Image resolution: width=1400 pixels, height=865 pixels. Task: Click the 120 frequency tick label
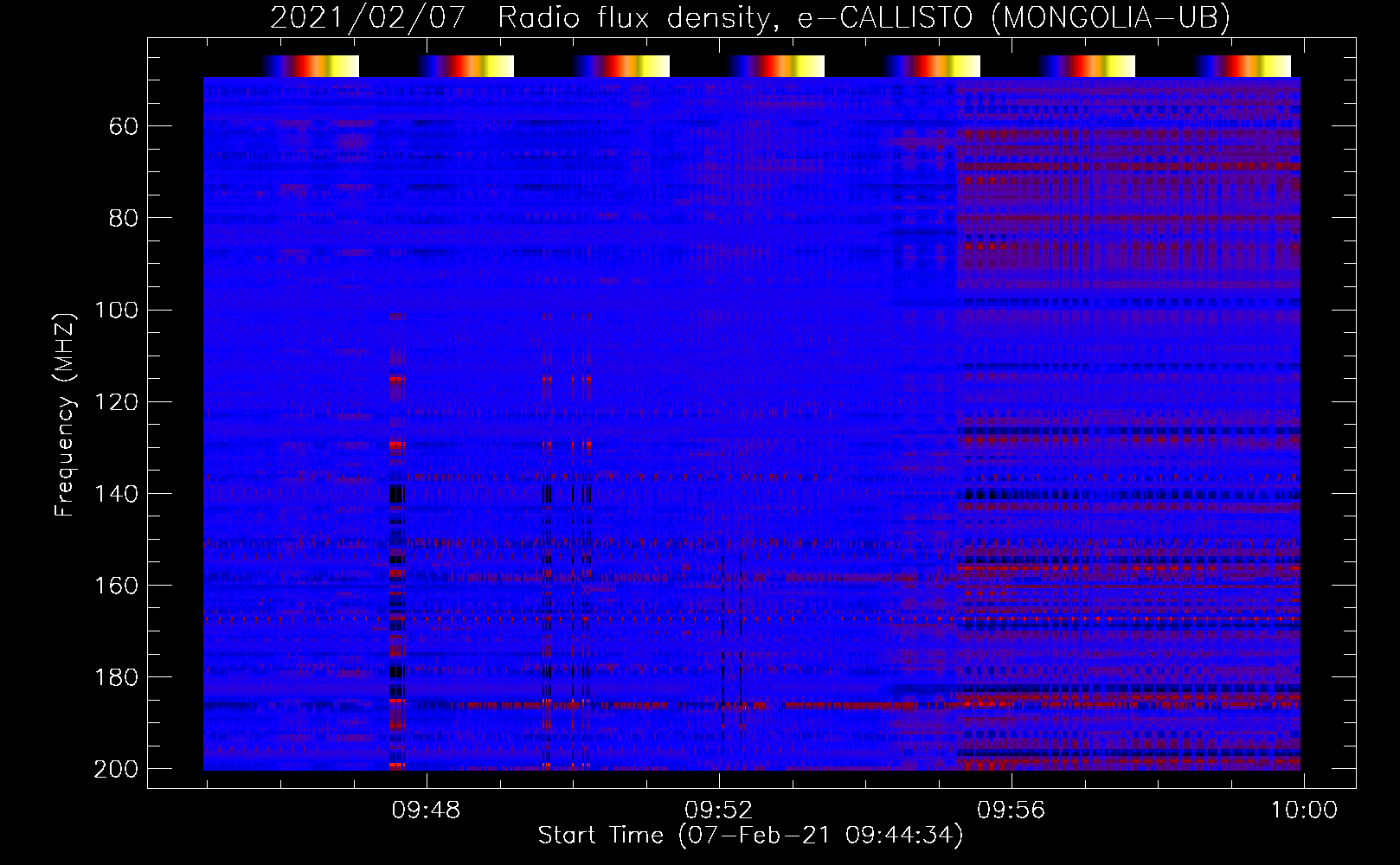click(x=117, y=402)
